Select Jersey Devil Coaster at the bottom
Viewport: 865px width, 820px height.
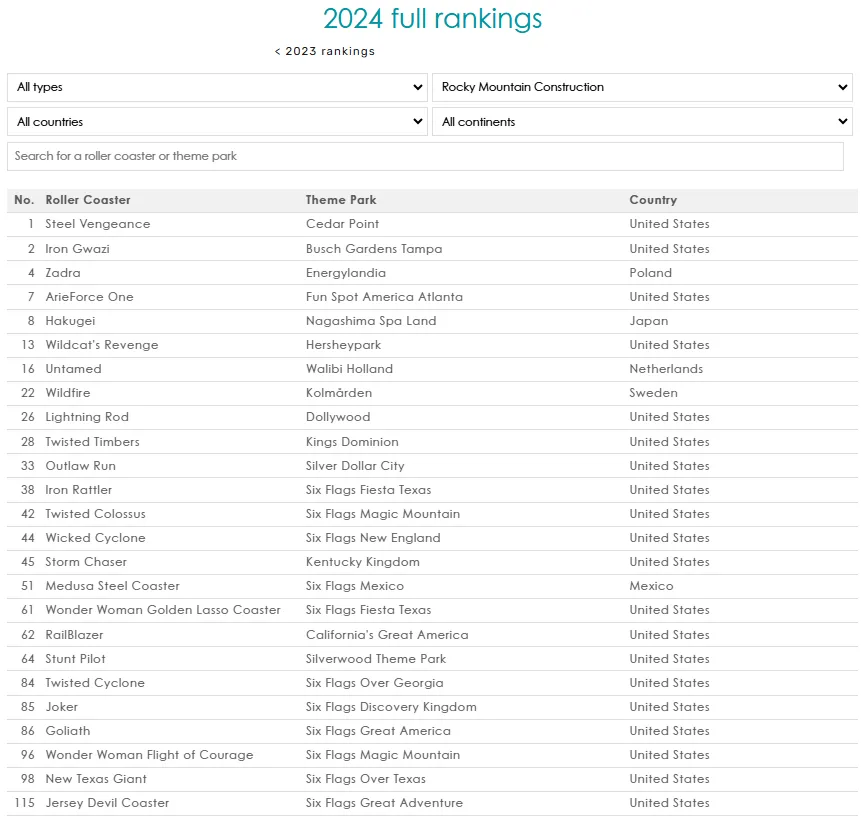click(106, 803)
